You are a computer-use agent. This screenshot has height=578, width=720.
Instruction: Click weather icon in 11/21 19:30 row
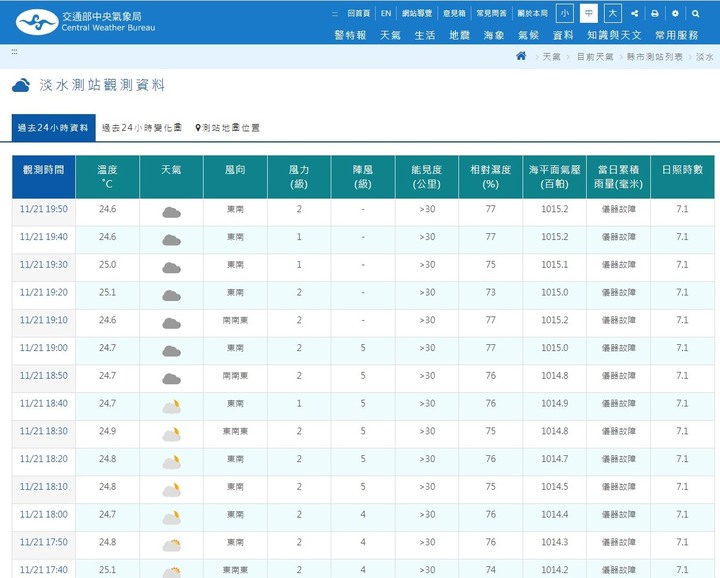point(171,268)
